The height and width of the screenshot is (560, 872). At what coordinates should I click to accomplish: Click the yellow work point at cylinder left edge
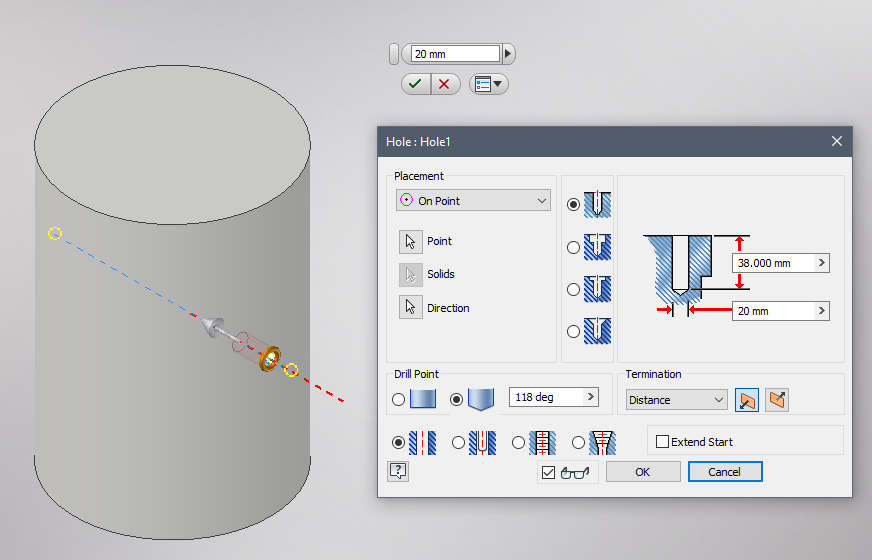coord(54,234)
